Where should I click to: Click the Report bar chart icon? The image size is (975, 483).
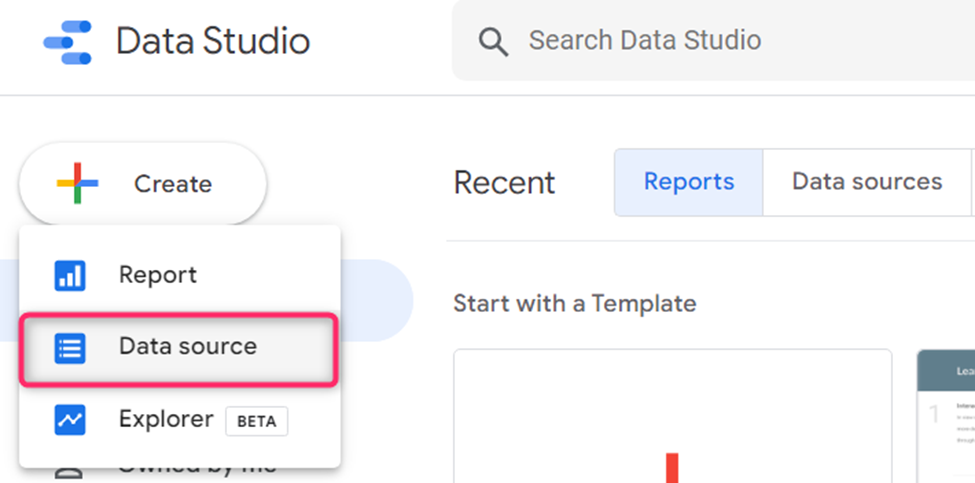coord(70,275)
